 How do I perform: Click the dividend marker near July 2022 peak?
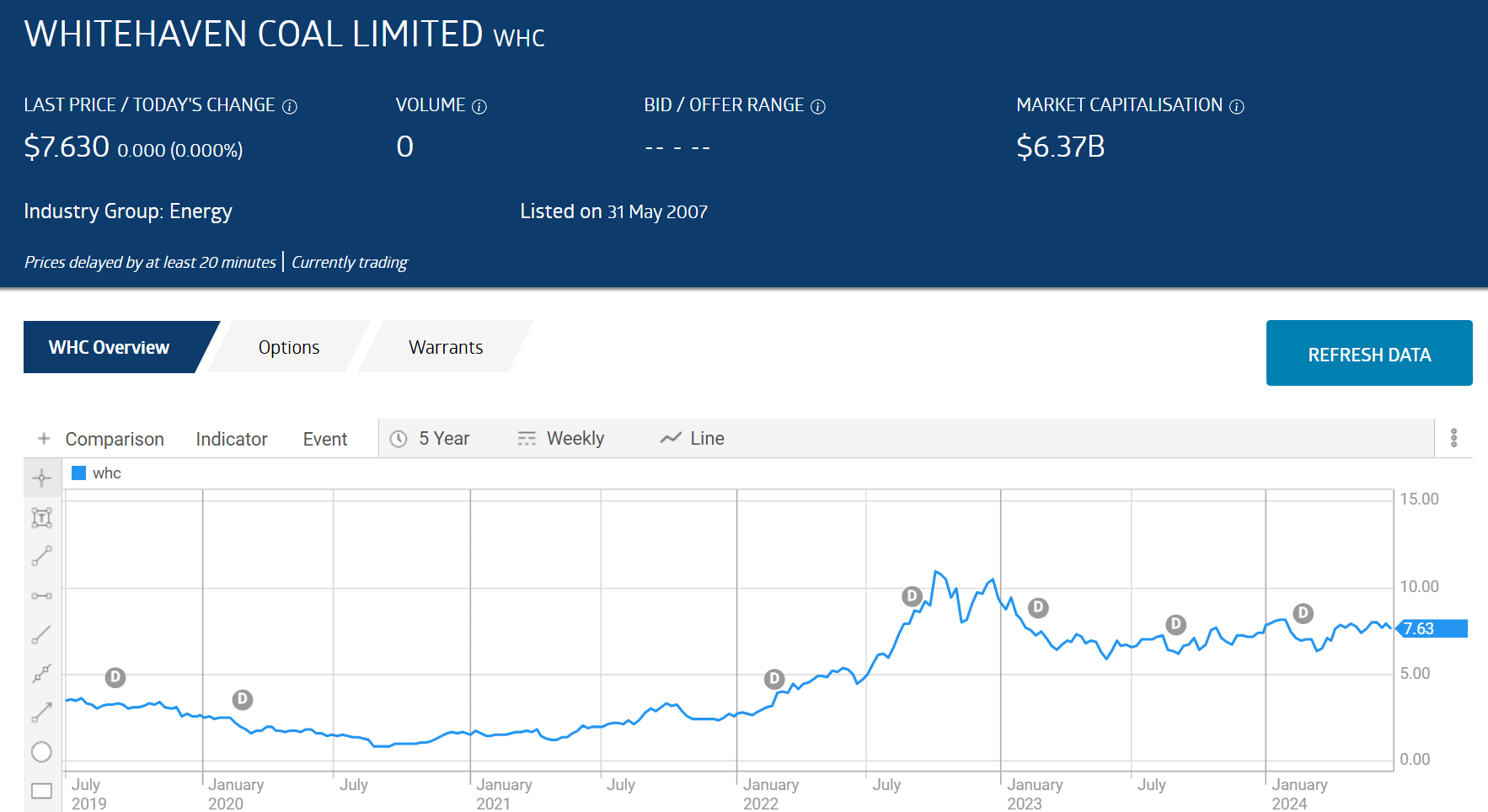912,596
